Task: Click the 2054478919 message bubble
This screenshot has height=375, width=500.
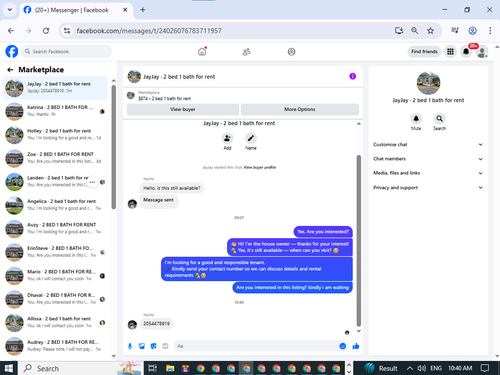Action: pos(156,324)
